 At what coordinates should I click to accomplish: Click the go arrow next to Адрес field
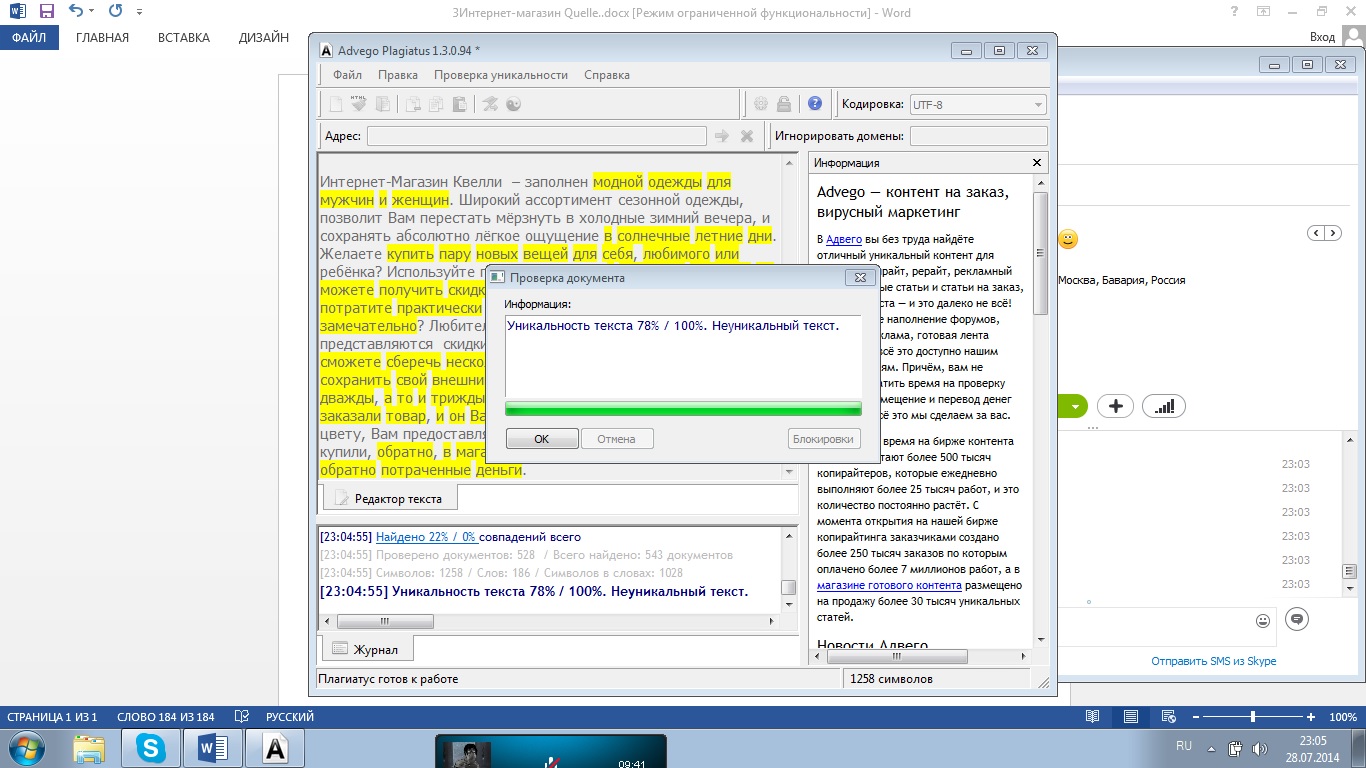721,136
